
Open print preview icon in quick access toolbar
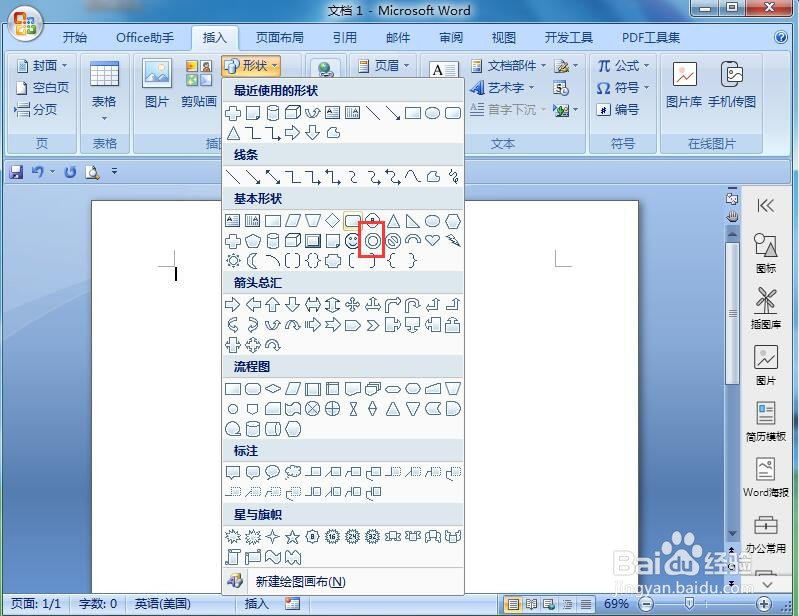tap(92, 172)
